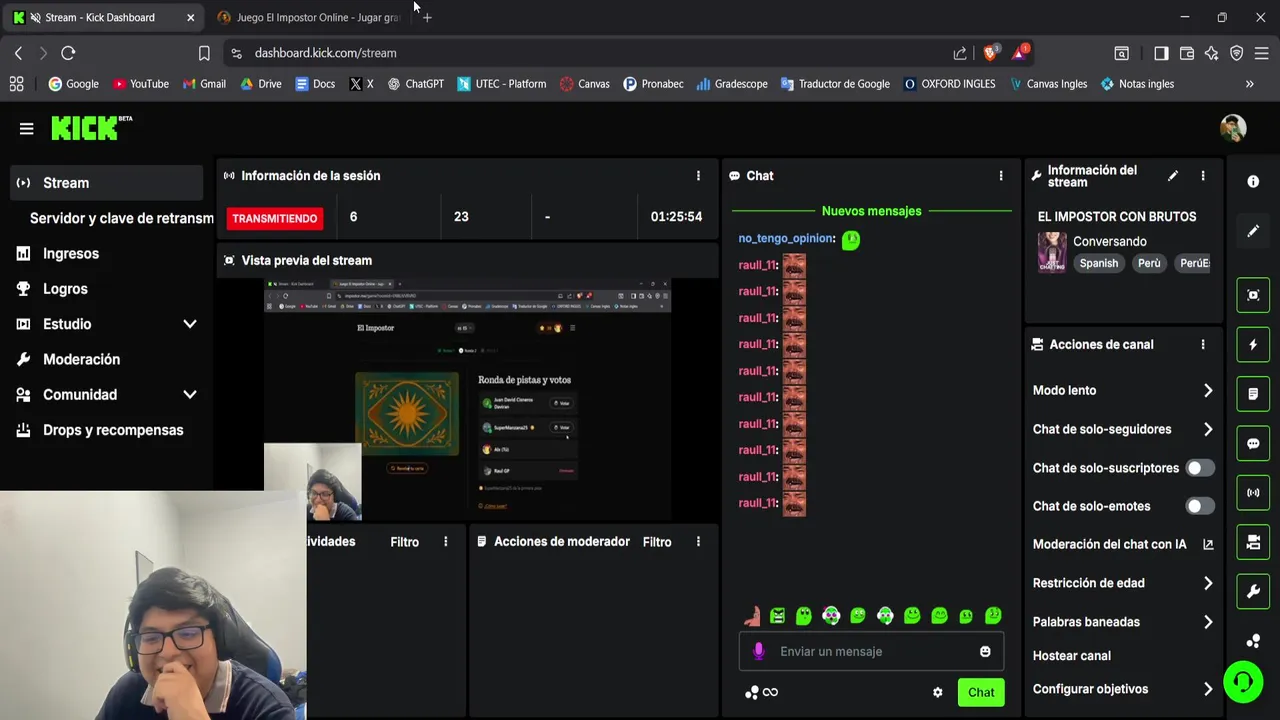
Task: Toggle the browser sidebar panel icon
Action: (1161, 53)
